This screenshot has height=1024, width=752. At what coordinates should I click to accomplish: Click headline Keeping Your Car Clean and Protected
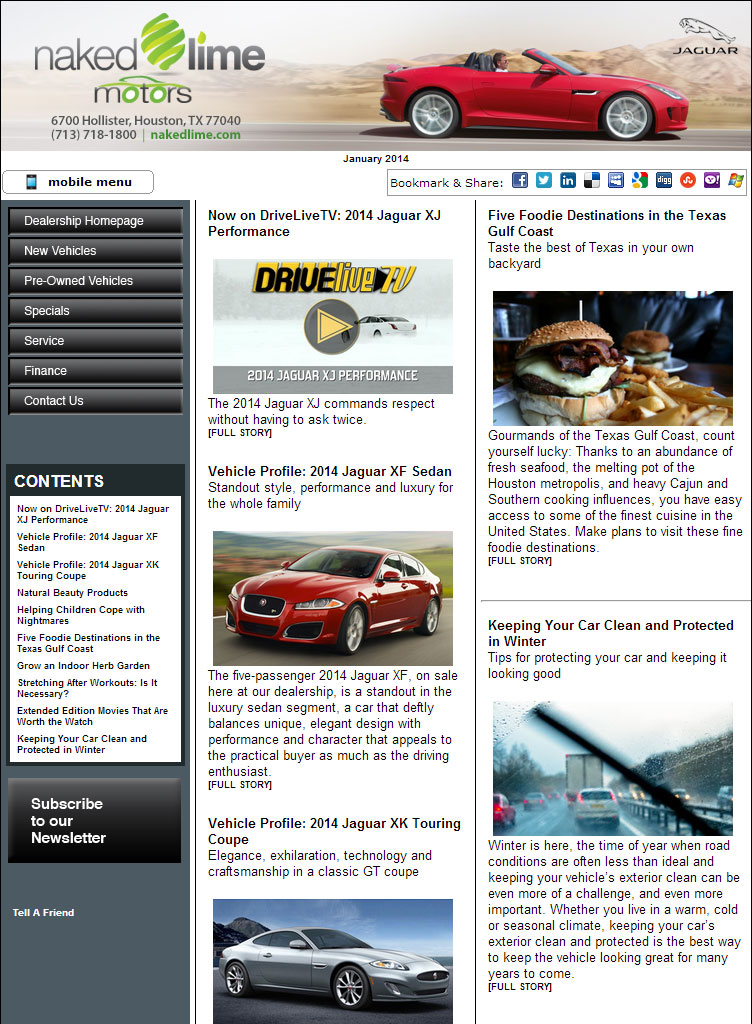610,633
